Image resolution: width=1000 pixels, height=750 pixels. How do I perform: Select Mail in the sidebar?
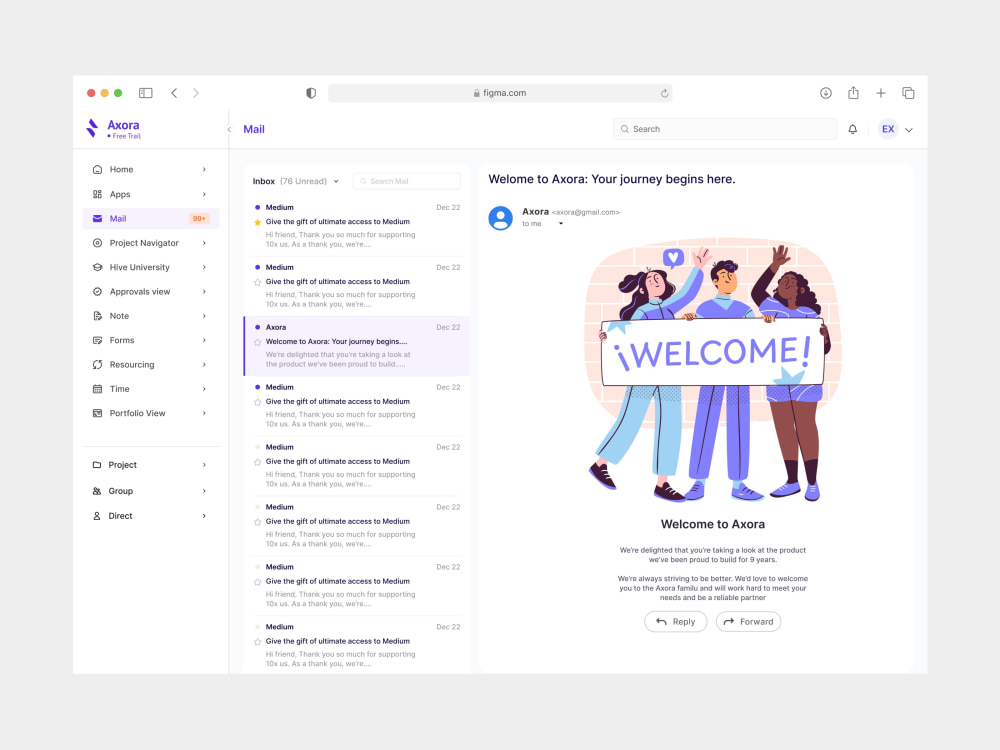[151, 219]
